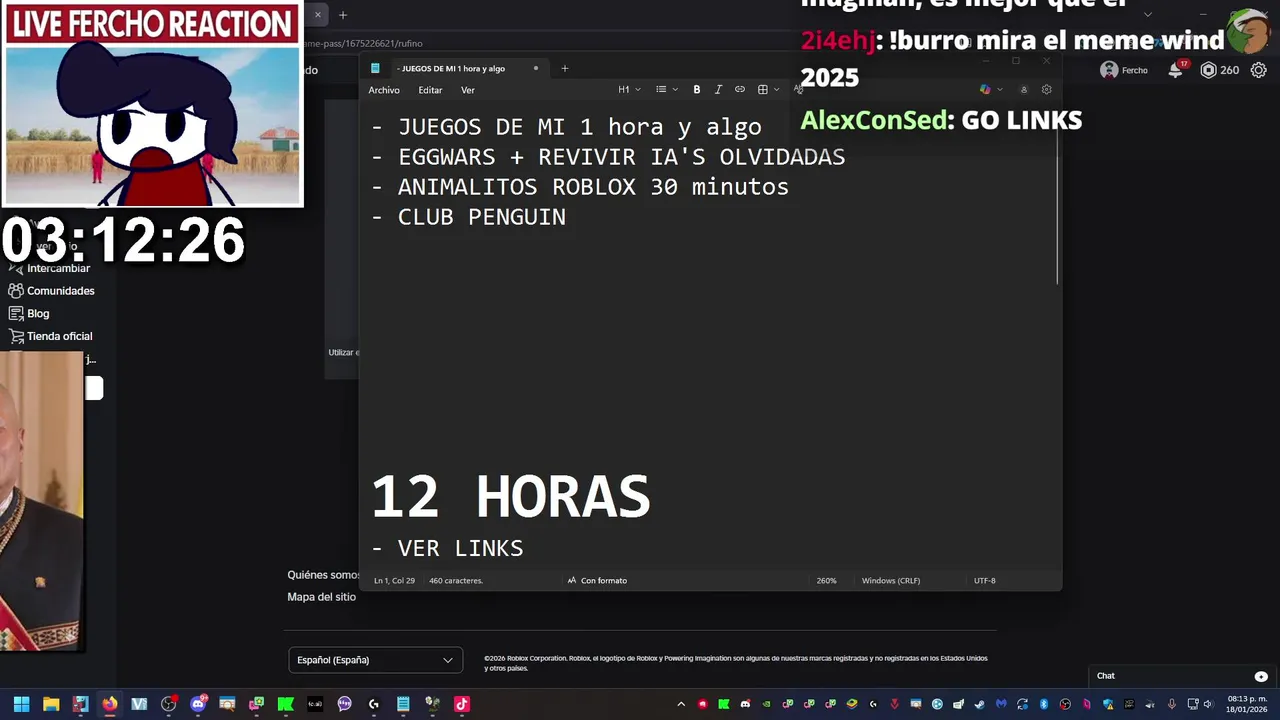Open OBS Studio from the taskbar

point(168,704)
